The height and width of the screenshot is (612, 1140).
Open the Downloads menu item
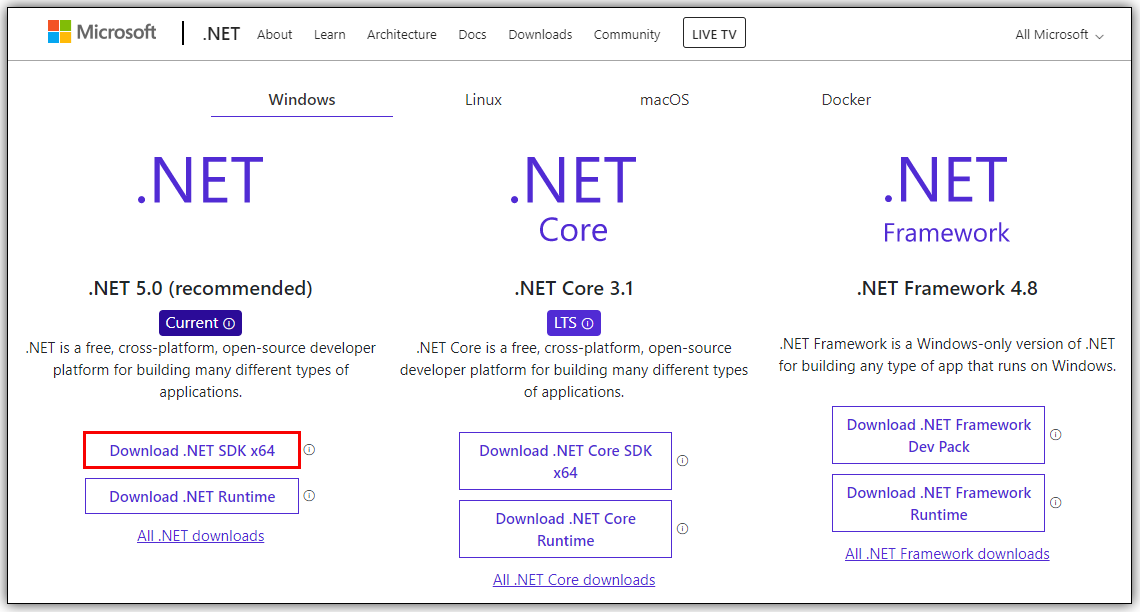[540, 34]
